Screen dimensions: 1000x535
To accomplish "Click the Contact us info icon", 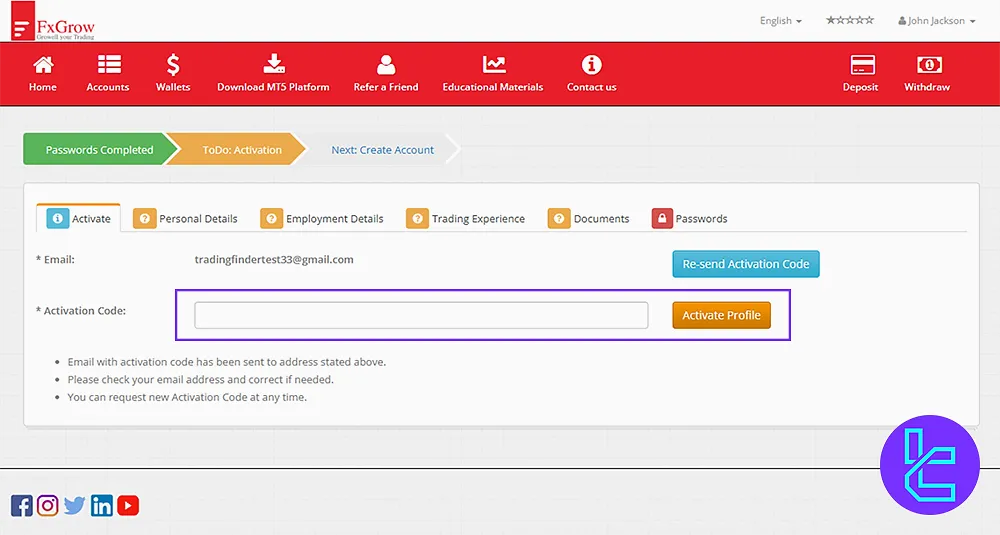I will pyautogui.click(x=591, y=64).
